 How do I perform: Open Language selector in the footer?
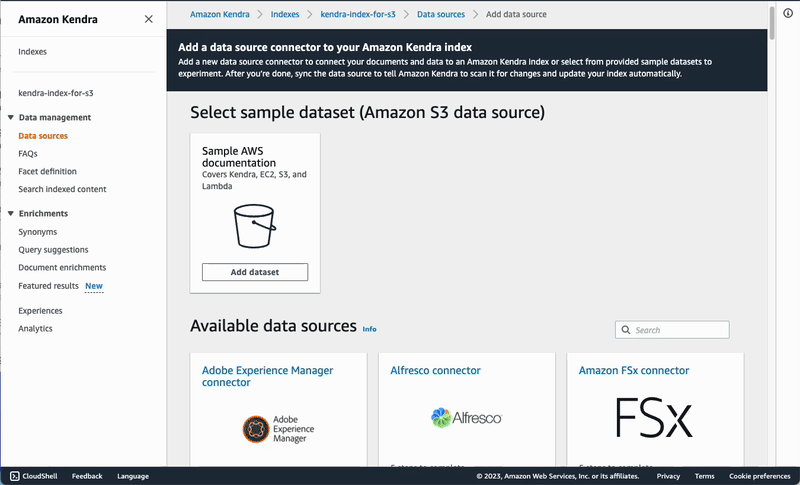(133, 476)
